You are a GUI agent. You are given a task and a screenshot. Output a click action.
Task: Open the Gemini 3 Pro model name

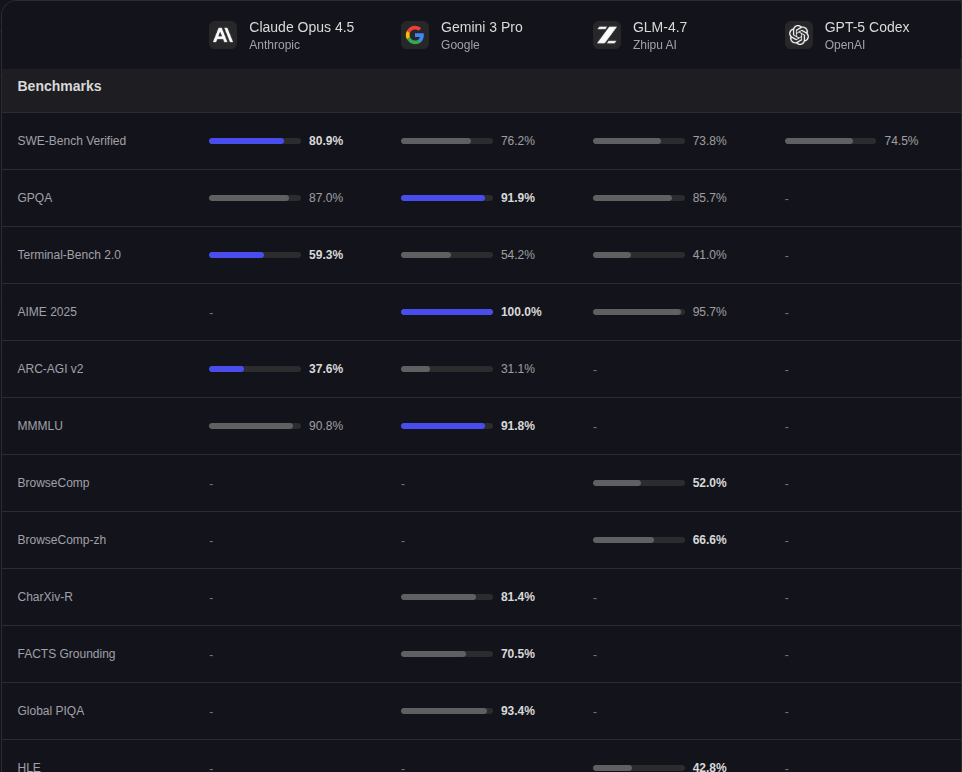pyautogui.click(x=481, y=27)
